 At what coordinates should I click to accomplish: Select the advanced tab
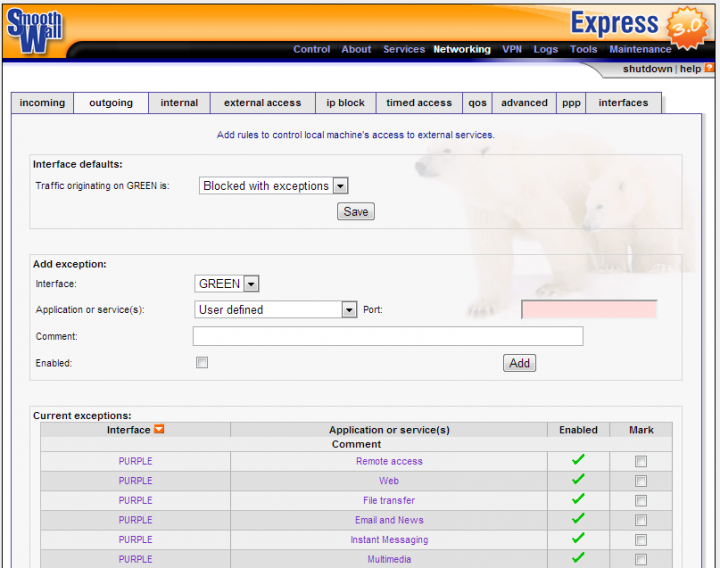click(x=524, y=103)
